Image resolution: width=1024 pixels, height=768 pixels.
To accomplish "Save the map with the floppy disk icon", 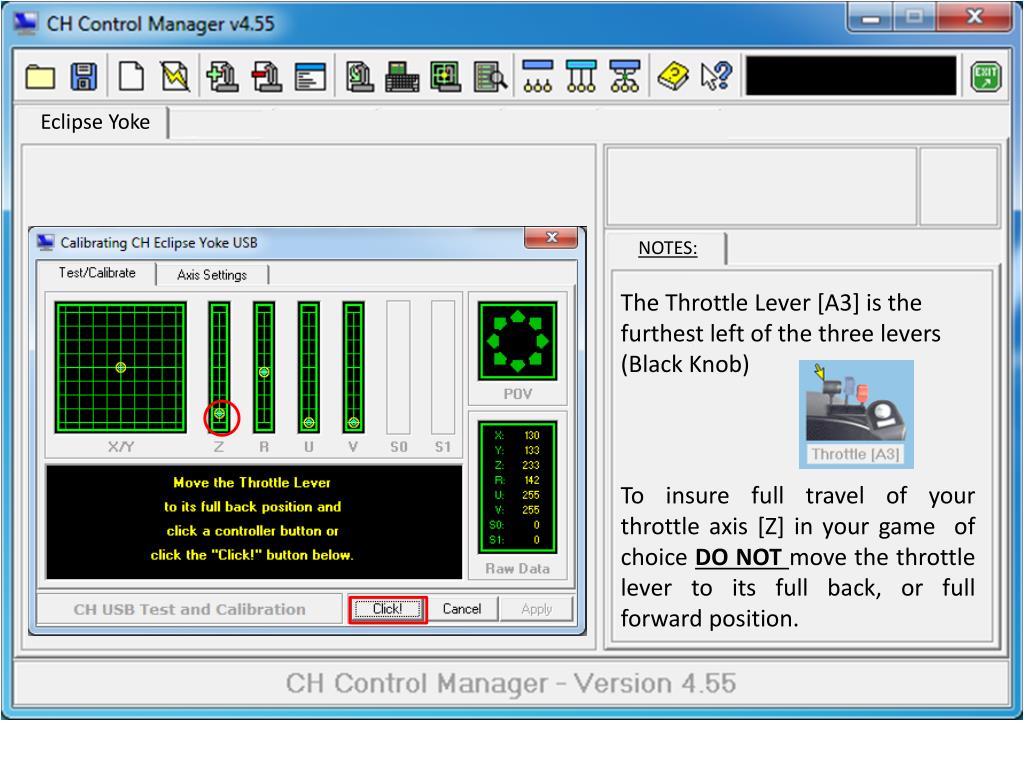I will [84, 77].
